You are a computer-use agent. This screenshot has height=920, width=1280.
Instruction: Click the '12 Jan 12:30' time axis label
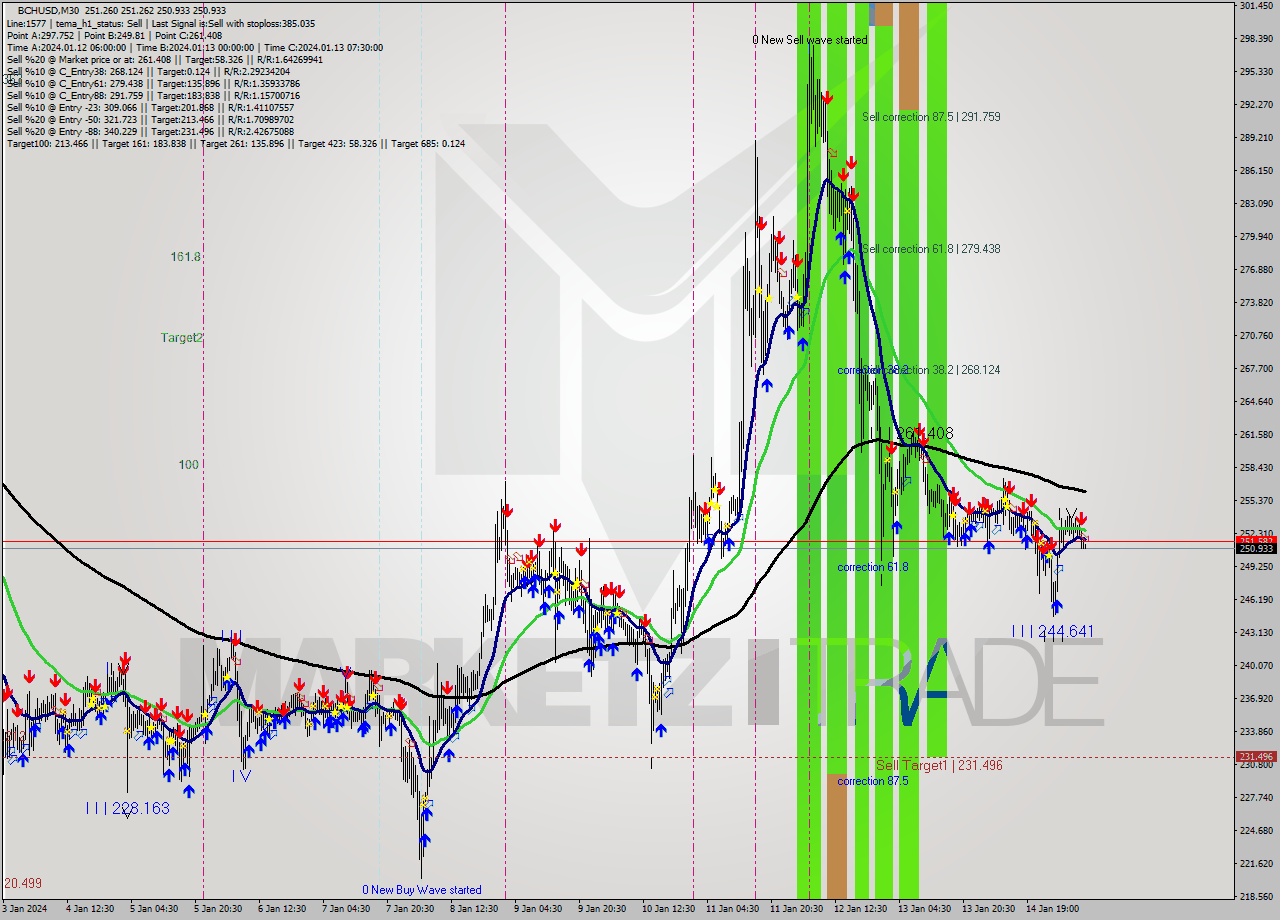pyautogui.click(x=860, y=908)
